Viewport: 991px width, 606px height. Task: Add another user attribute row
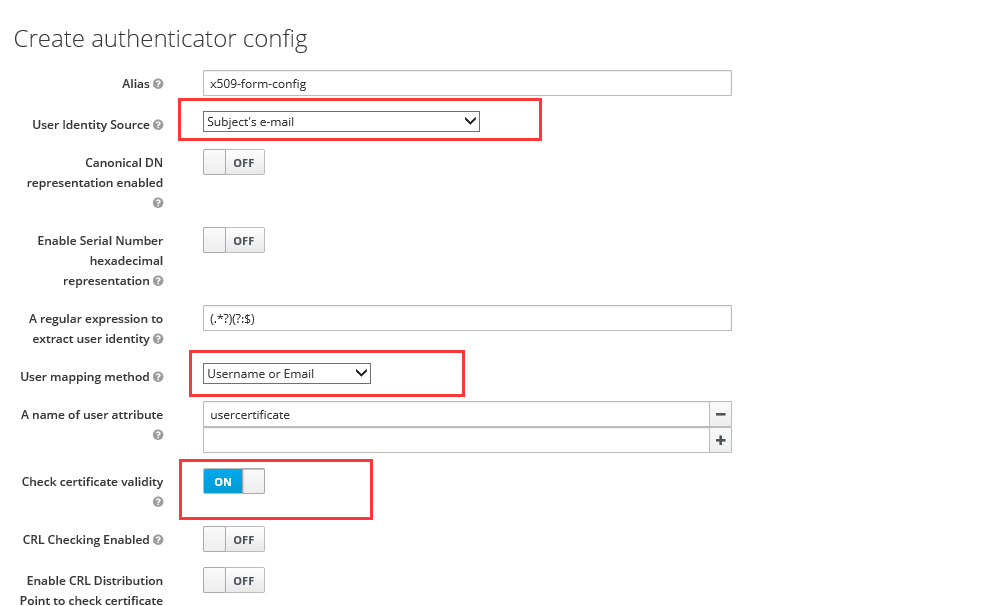pyautogui.click(x=721, y=440)
